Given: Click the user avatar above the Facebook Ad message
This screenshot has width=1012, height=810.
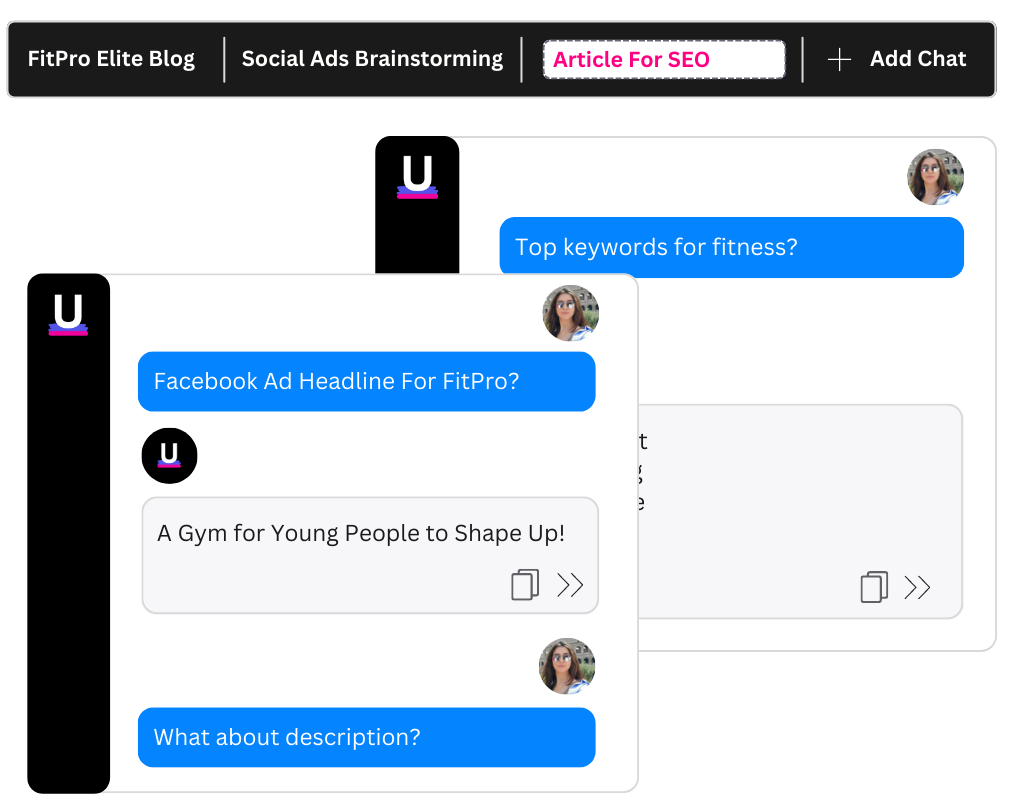Looking at the screenshot, I should pos(570,313).
